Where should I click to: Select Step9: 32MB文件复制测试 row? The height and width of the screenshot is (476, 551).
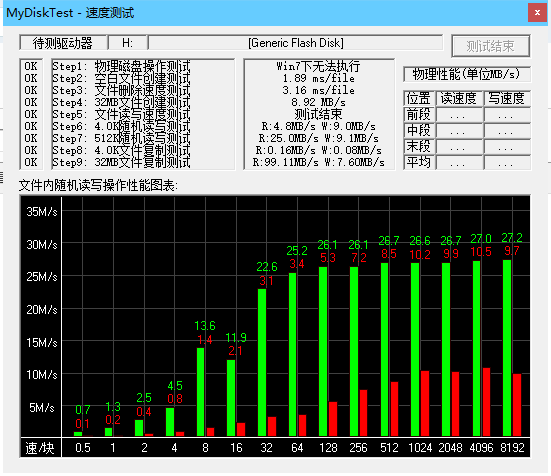pyautogui.click(x=122, y=162)
